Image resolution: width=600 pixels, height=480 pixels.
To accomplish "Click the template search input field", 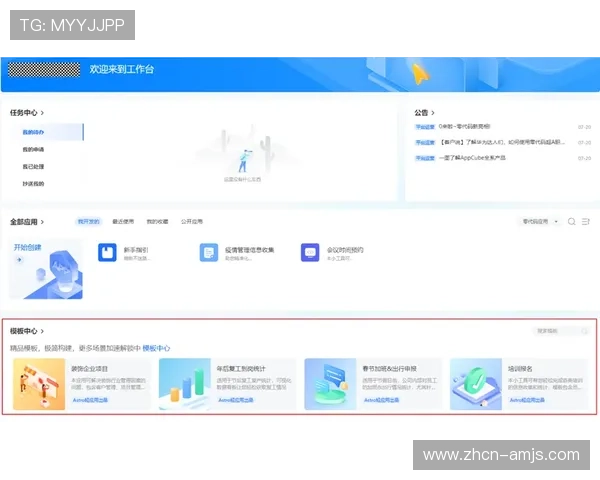I will (561, 331).
